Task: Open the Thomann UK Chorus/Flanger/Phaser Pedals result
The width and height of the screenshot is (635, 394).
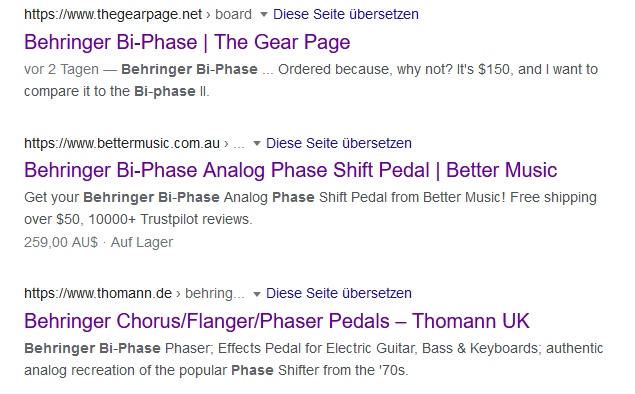Action: tap(277, 321)
